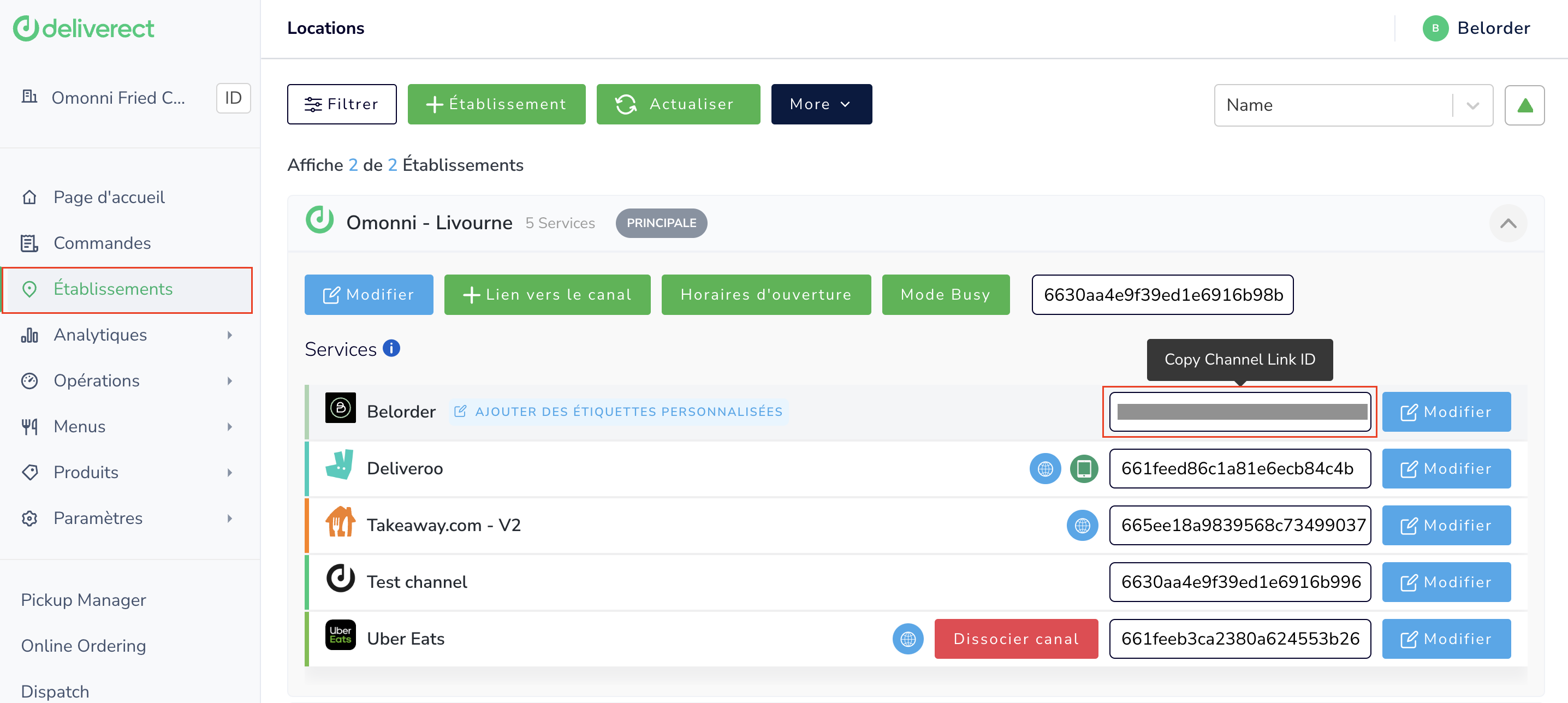Click Modifier for Takeaway.com channel
This screenshot has height=703, width=1568.
click(1446, 525)
